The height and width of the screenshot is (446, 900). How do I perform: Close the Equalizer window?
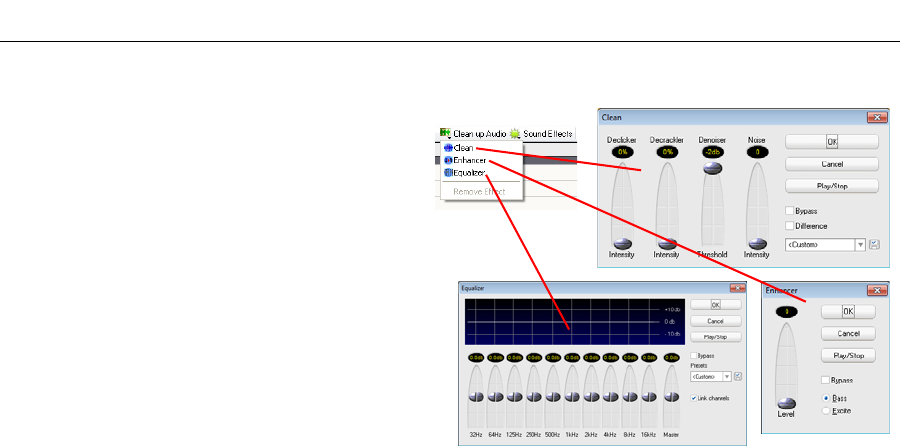pyautogui.click(x=738, y=288)
